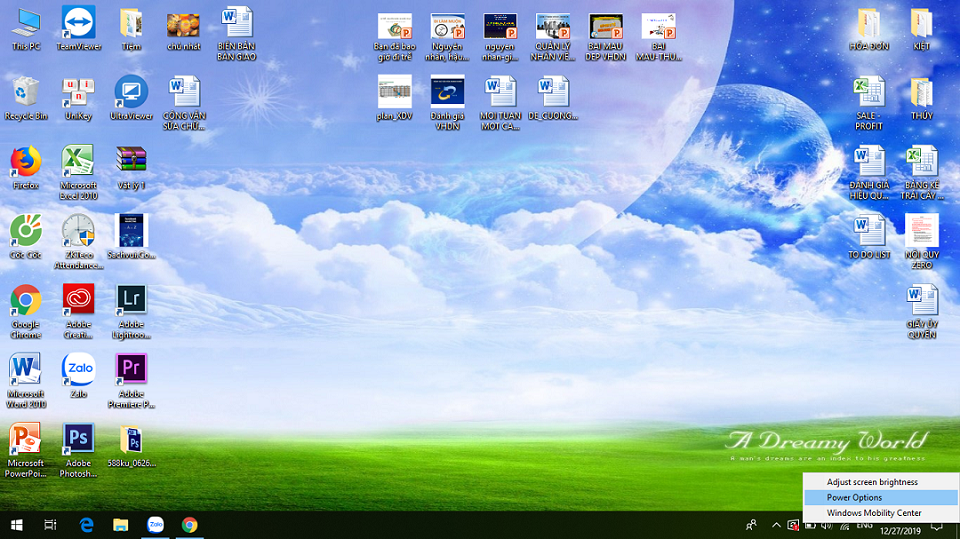960x539 pixels.
Task: Select the Cốc Cốc browser desktop icon
Action: point(25,231)
